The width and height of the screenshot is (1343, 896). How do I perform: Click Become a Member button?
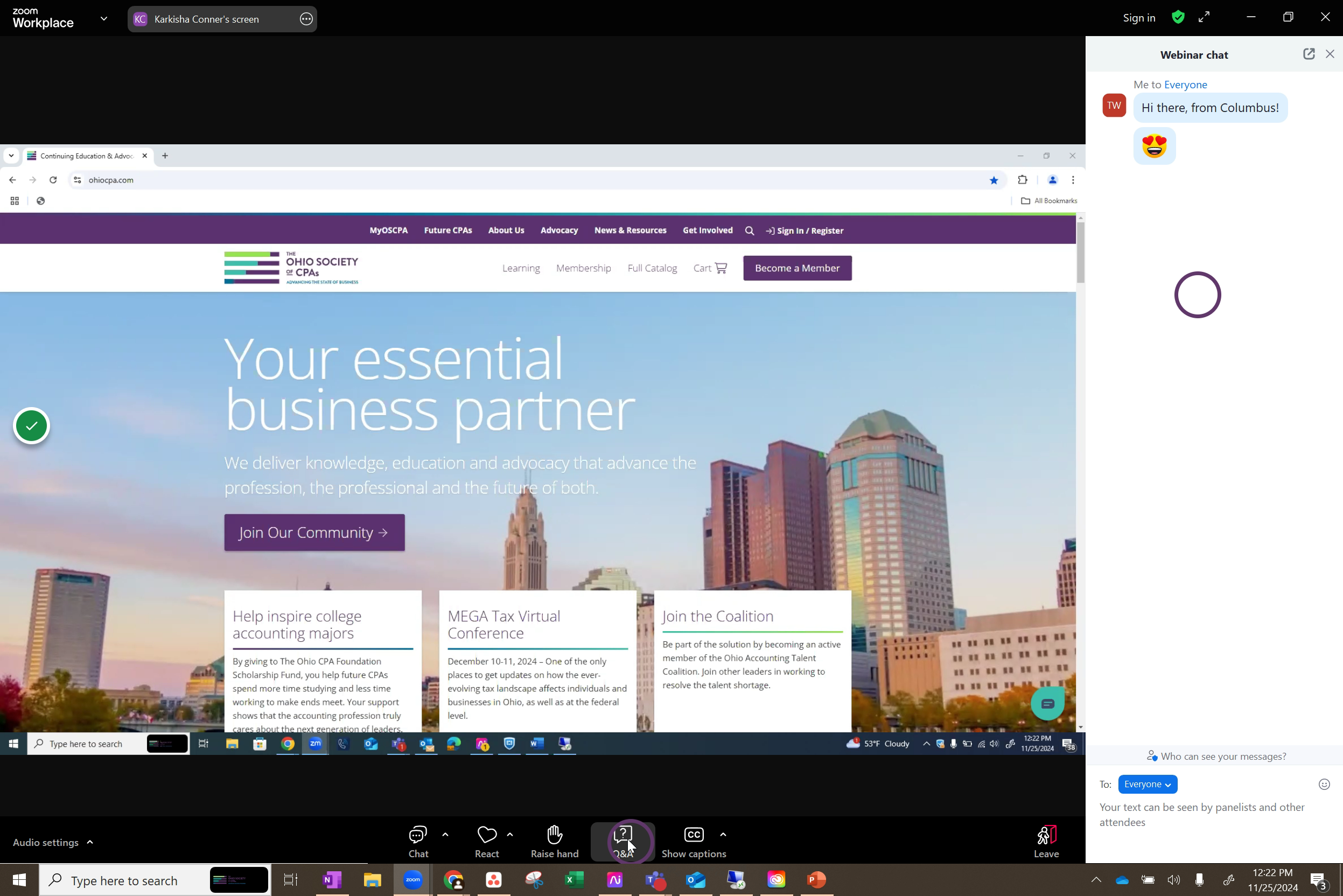coord(797,268)
